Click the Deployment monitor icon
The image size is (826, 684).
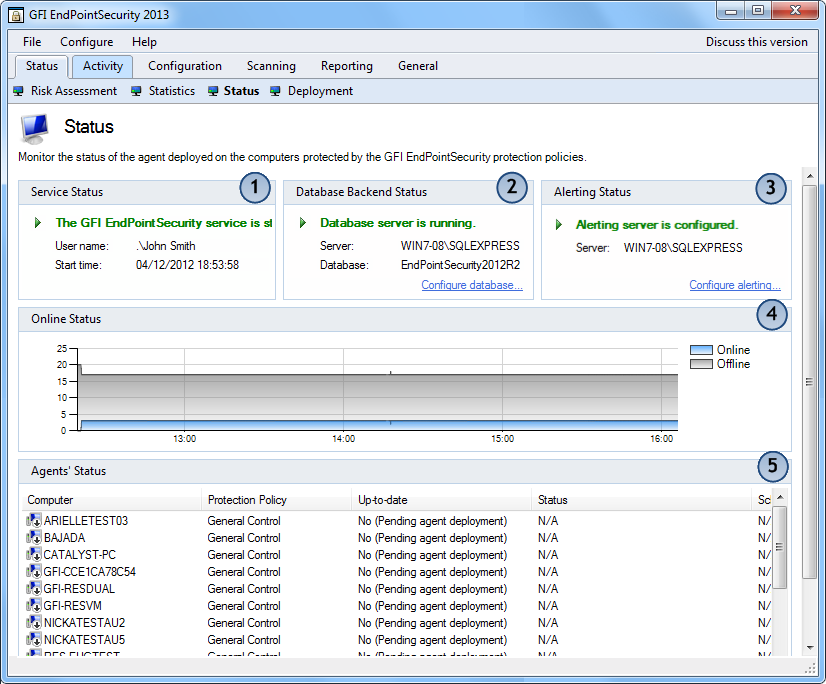tap(275, 91)
